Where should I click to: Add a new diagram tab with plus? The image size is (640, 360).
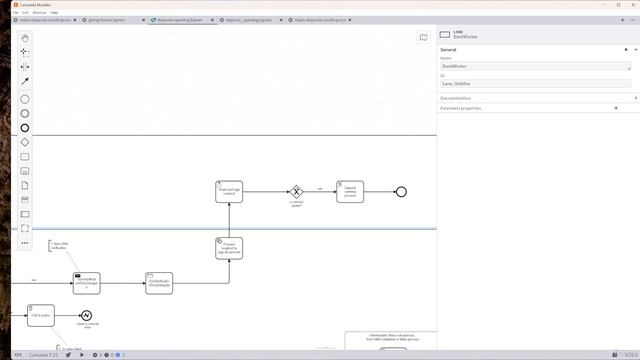[622, 20]
